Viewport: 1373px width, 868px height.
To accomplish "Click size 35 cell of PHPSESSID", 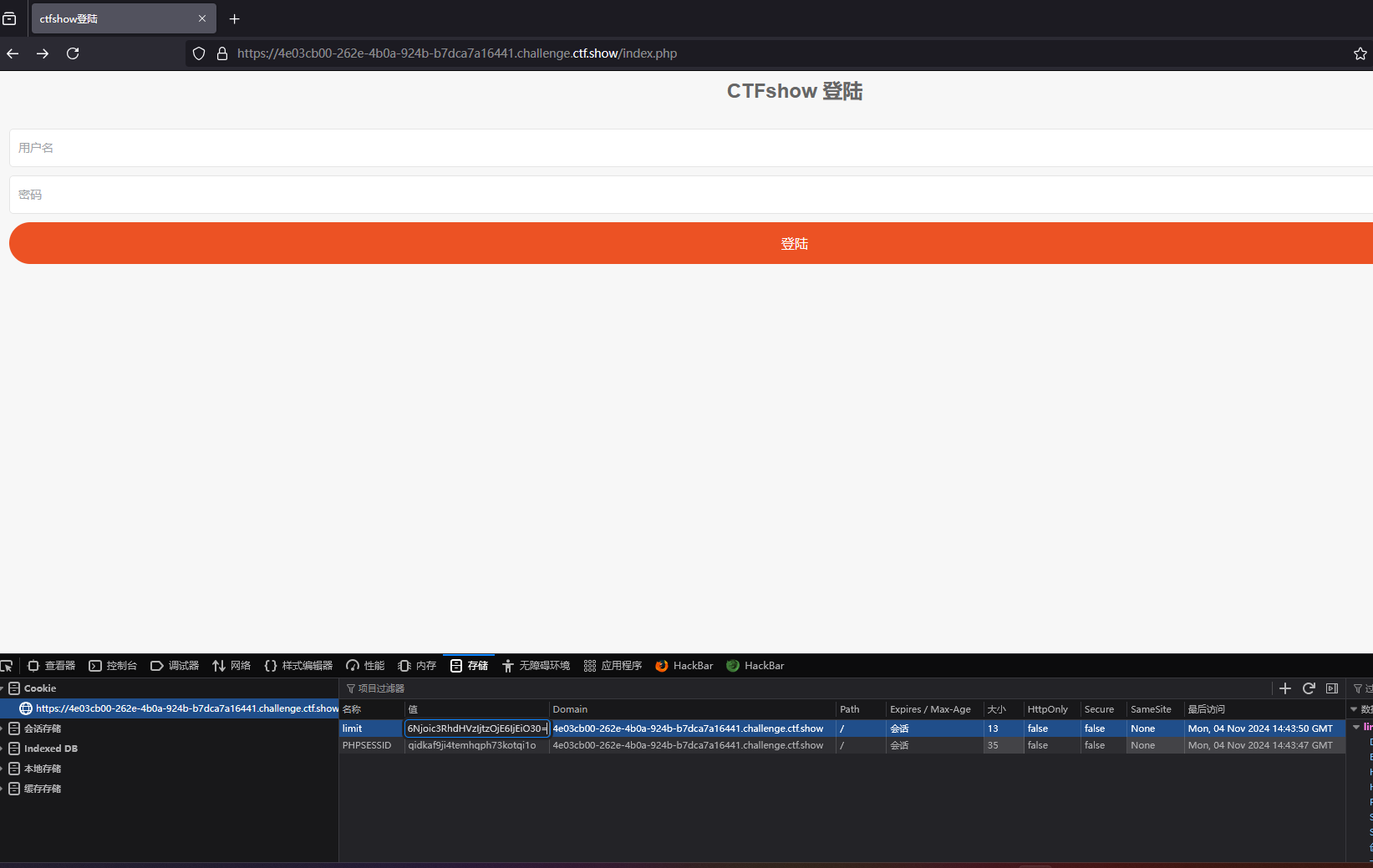I will (x=1003, y=745).
